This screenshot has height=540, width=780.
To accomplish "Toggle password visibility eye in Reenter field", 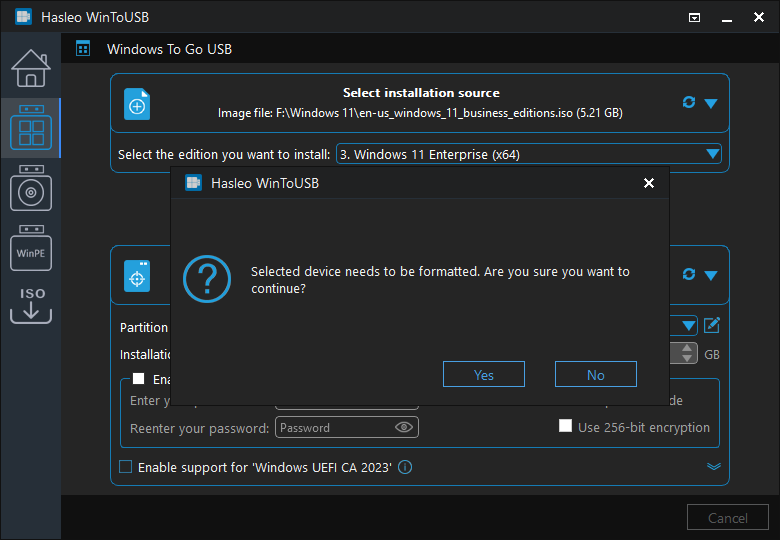I will coord(403,427).
